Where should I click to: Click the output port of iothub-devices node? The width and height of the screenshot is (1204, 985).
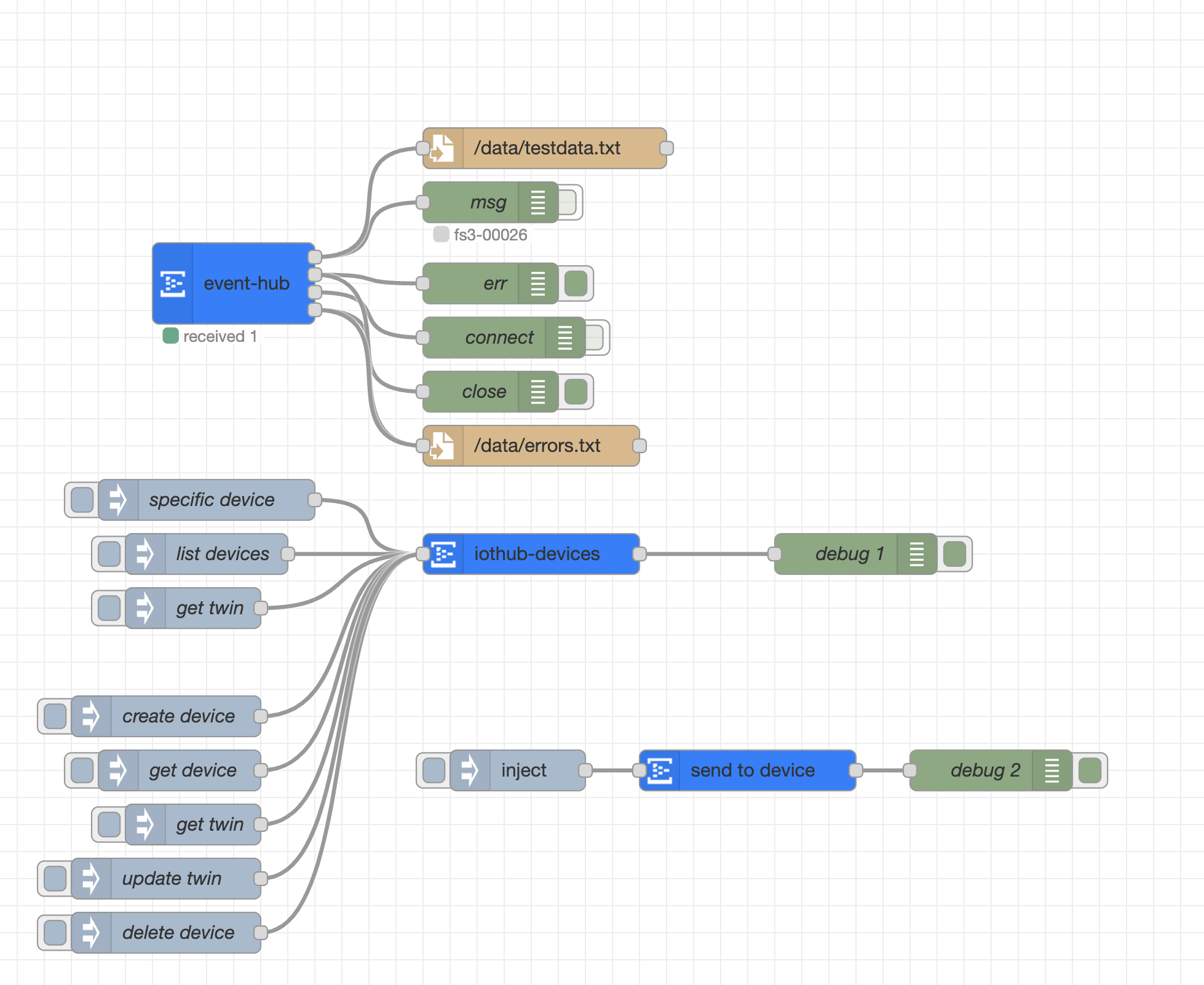tap(640, 554)
